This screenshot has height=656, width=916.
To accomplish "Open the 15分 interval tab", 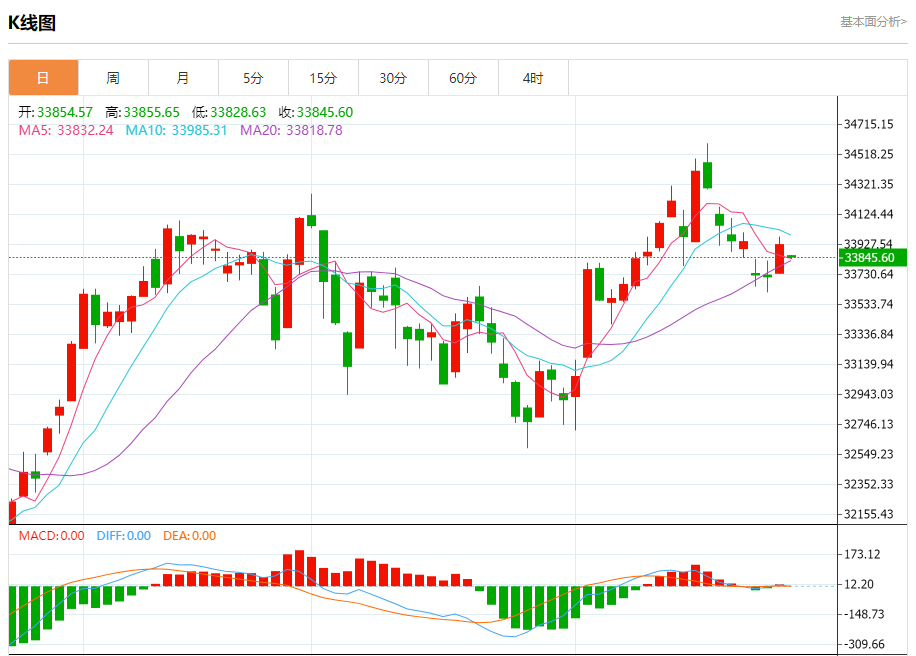I will (323, 78).
